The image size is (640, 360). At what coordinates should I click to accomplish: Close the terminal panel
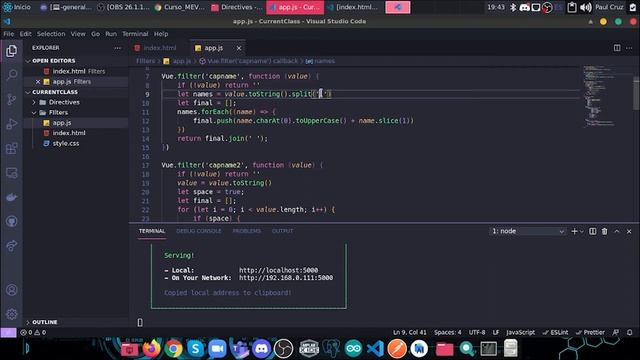[x=629, y=231]
